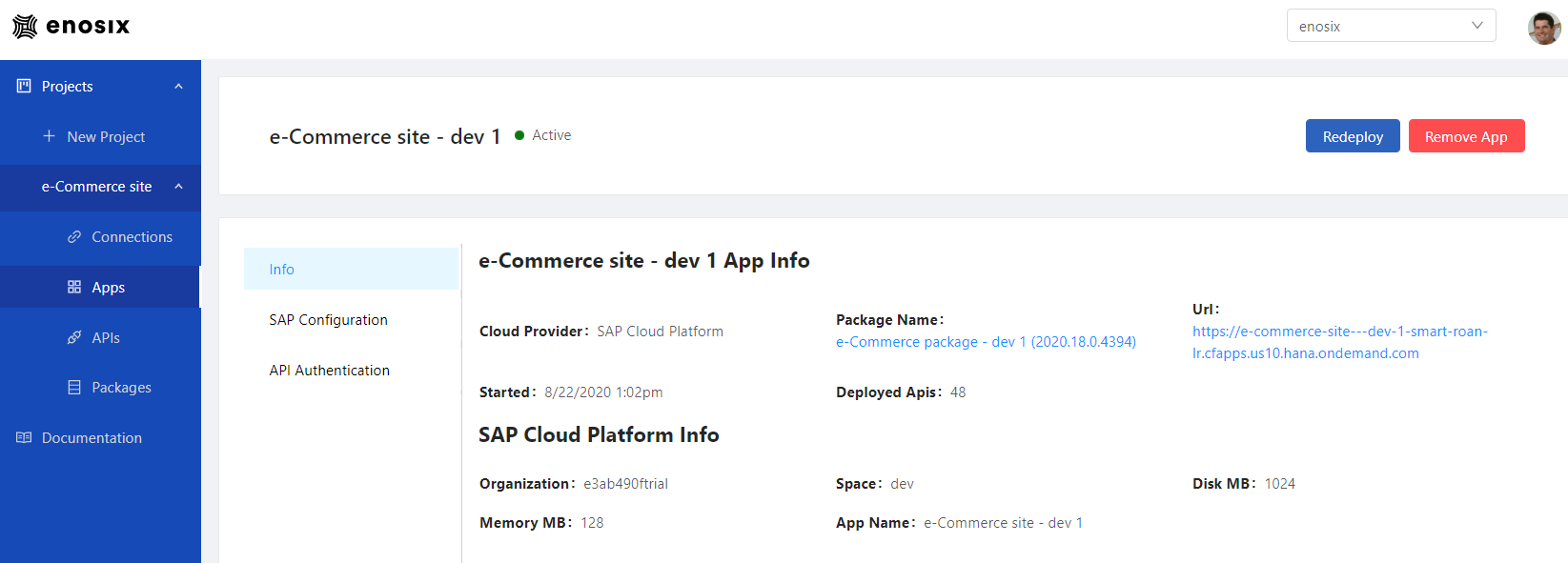Open the e-Commerce package dev 1 link
1568x563 pixels.
[x=986, y=341]
